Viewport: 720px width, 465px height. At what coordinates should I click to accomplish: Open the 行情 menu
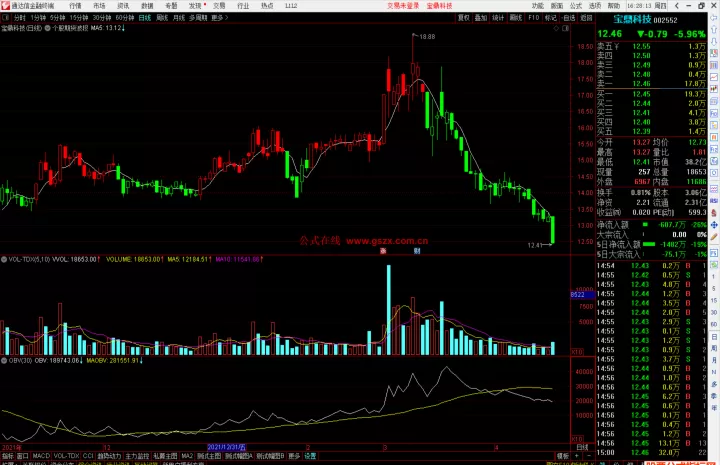(75, 6)
